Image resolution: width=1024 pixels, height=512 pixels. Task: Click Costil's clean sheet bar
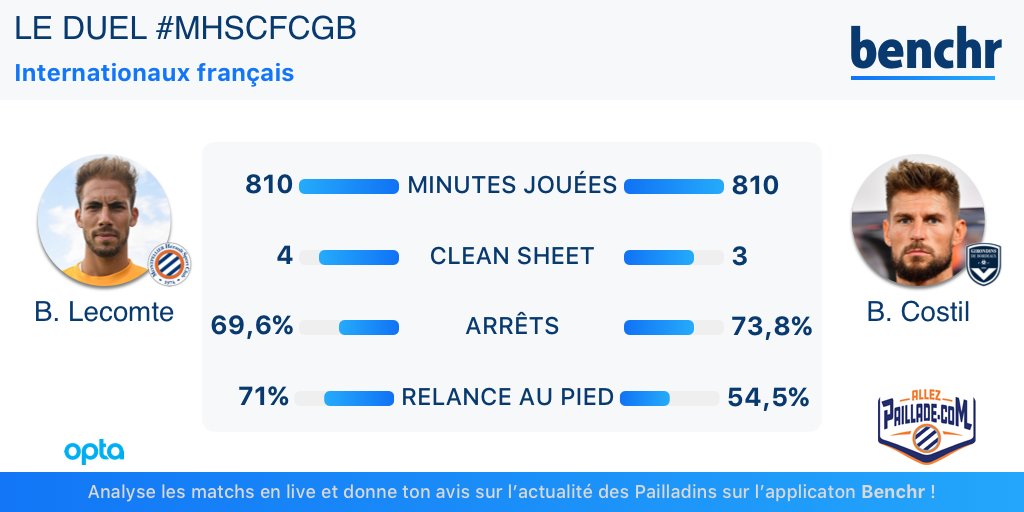click(x=674, y=257)
